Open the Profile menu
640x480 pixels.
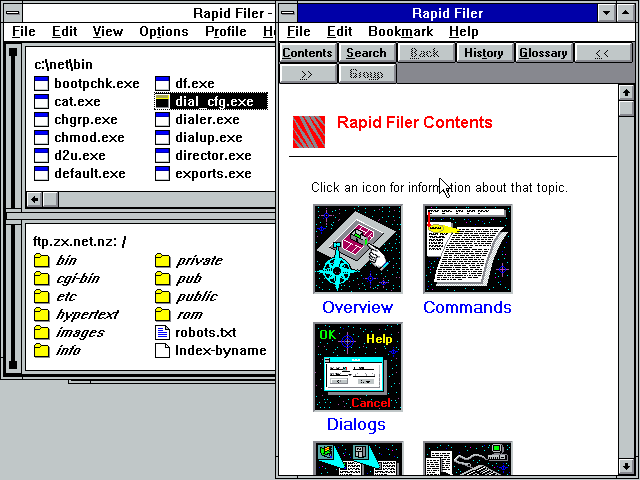pyautogui.click(x=226, y=31)
